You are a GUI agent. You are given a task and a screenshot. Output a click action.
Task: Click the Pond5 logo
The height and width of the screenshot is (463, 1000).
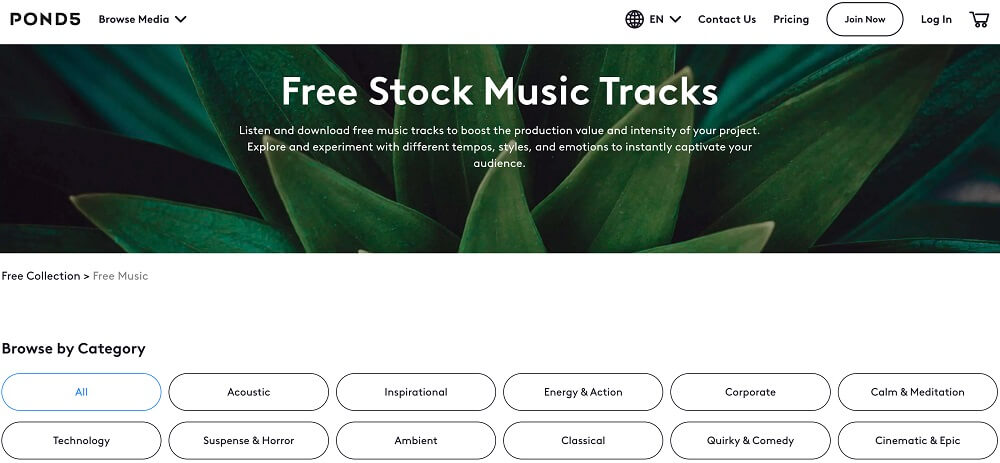(x=45, y=19)
